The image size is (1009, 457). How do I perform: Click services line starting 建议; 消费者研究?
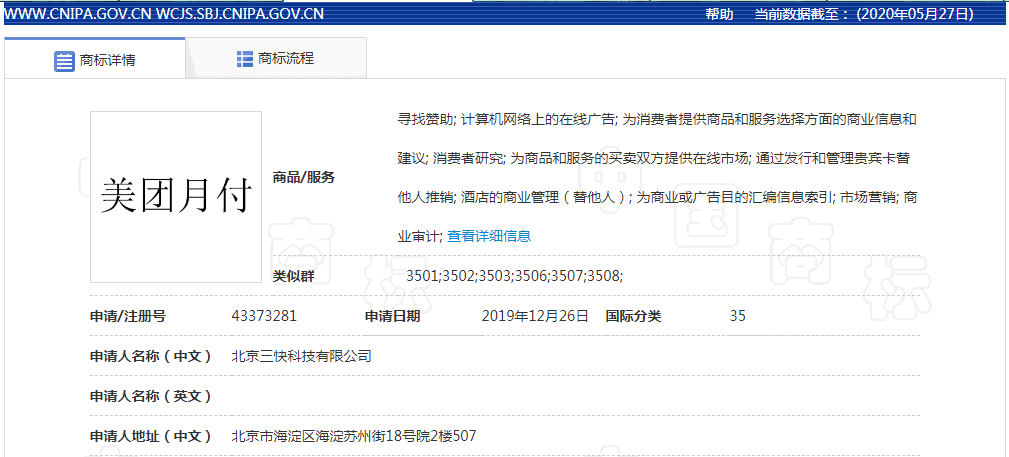[654, 158]
